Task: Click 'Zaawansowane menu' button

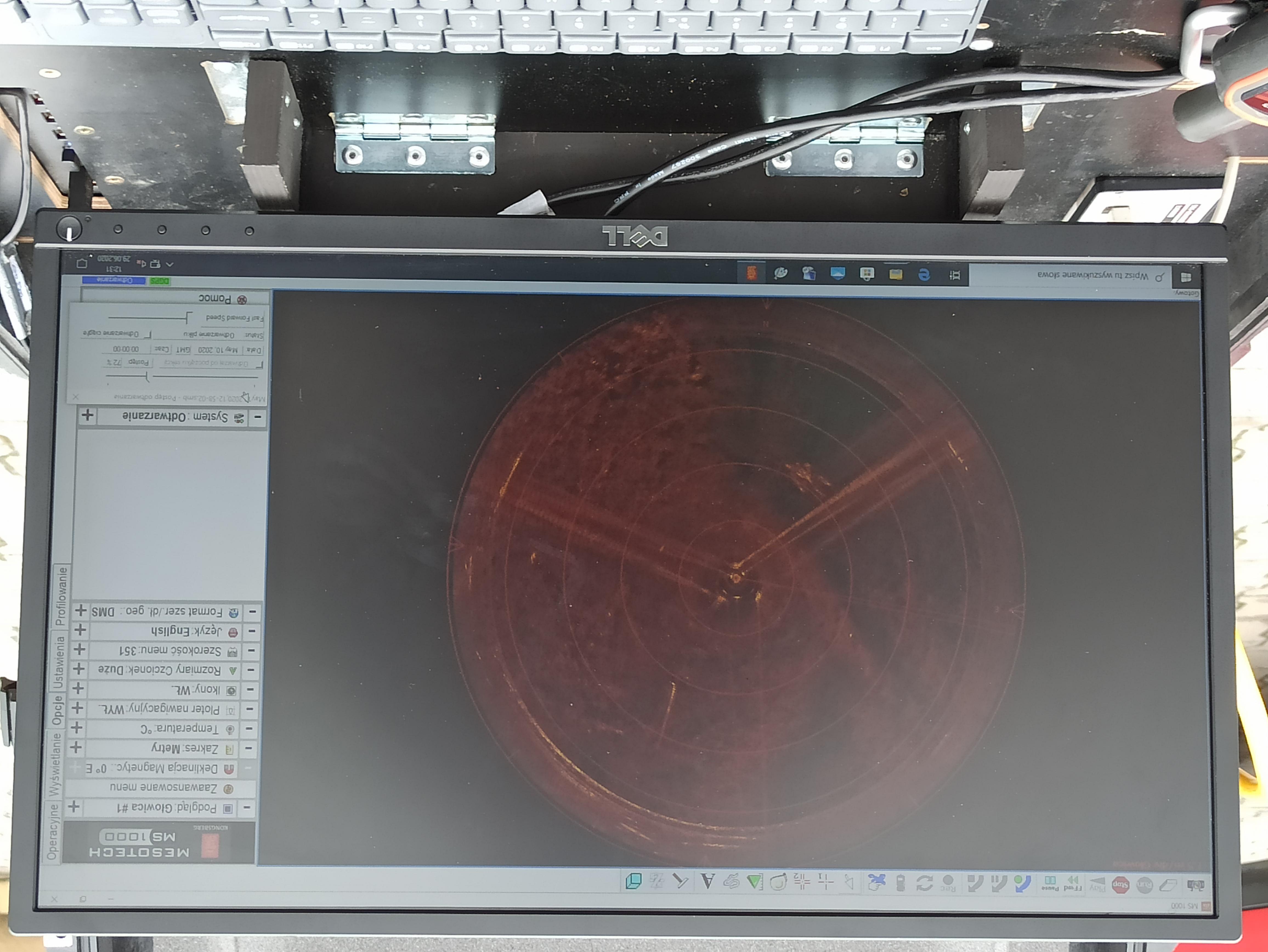Action: pyautogui.click(x=163, y=788)
